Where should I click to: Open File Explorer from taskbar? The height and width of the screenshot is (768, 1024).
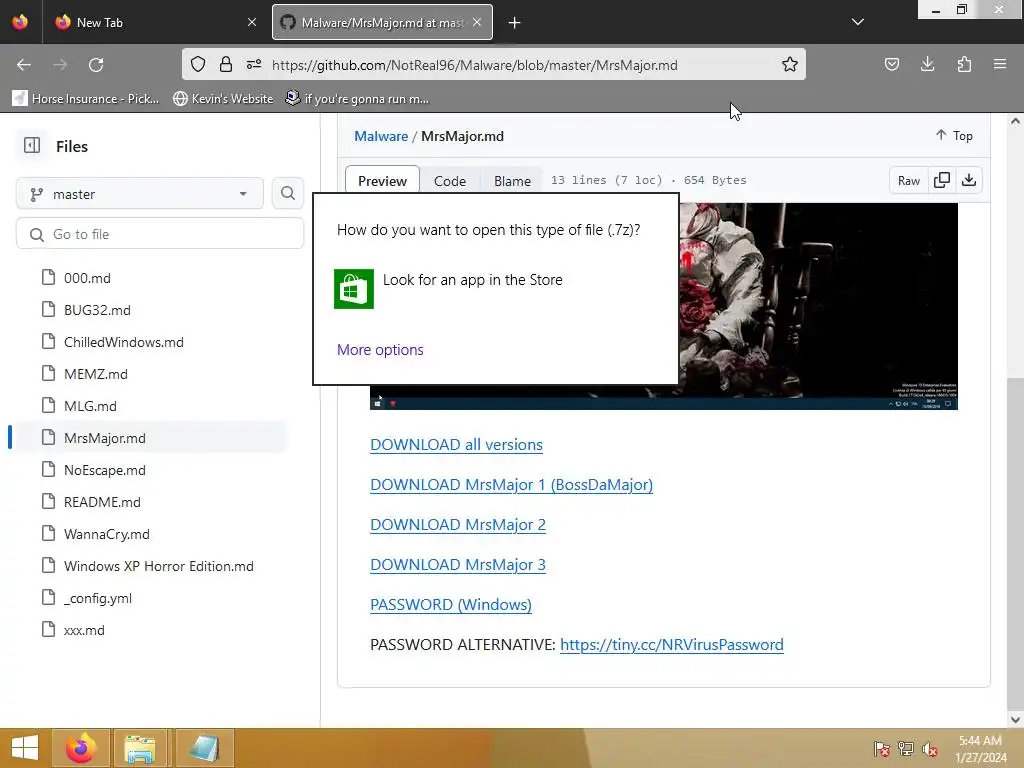tap(140, 748)
